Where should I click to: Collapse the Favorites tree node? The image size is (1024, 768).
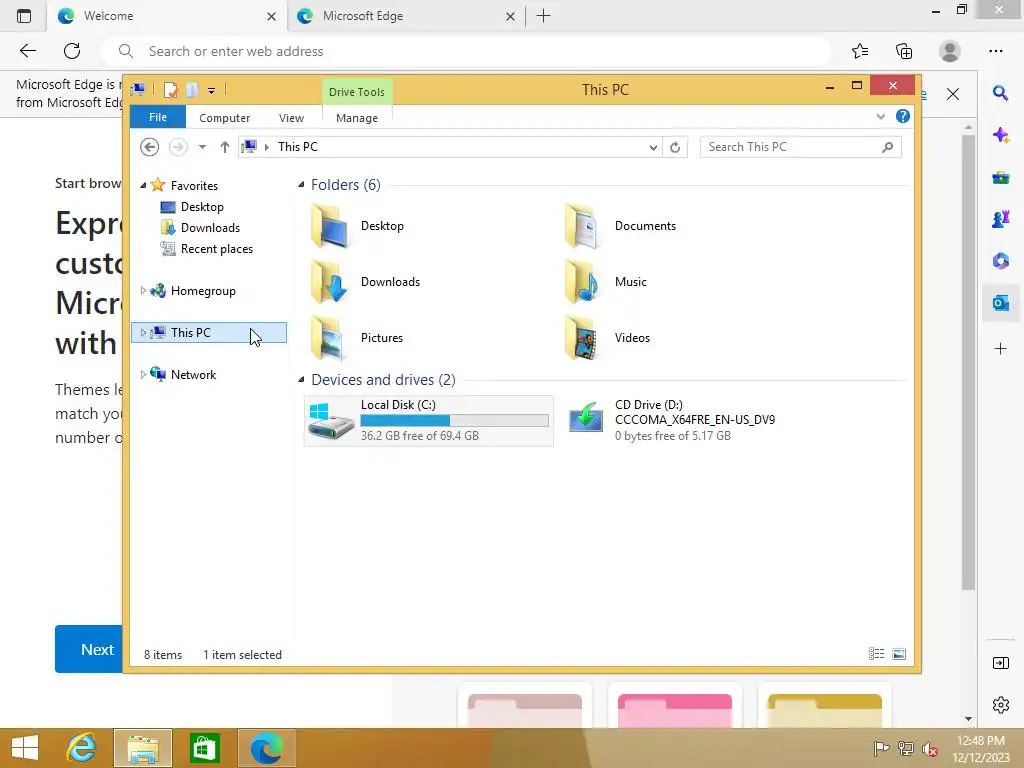coord(143,185)
